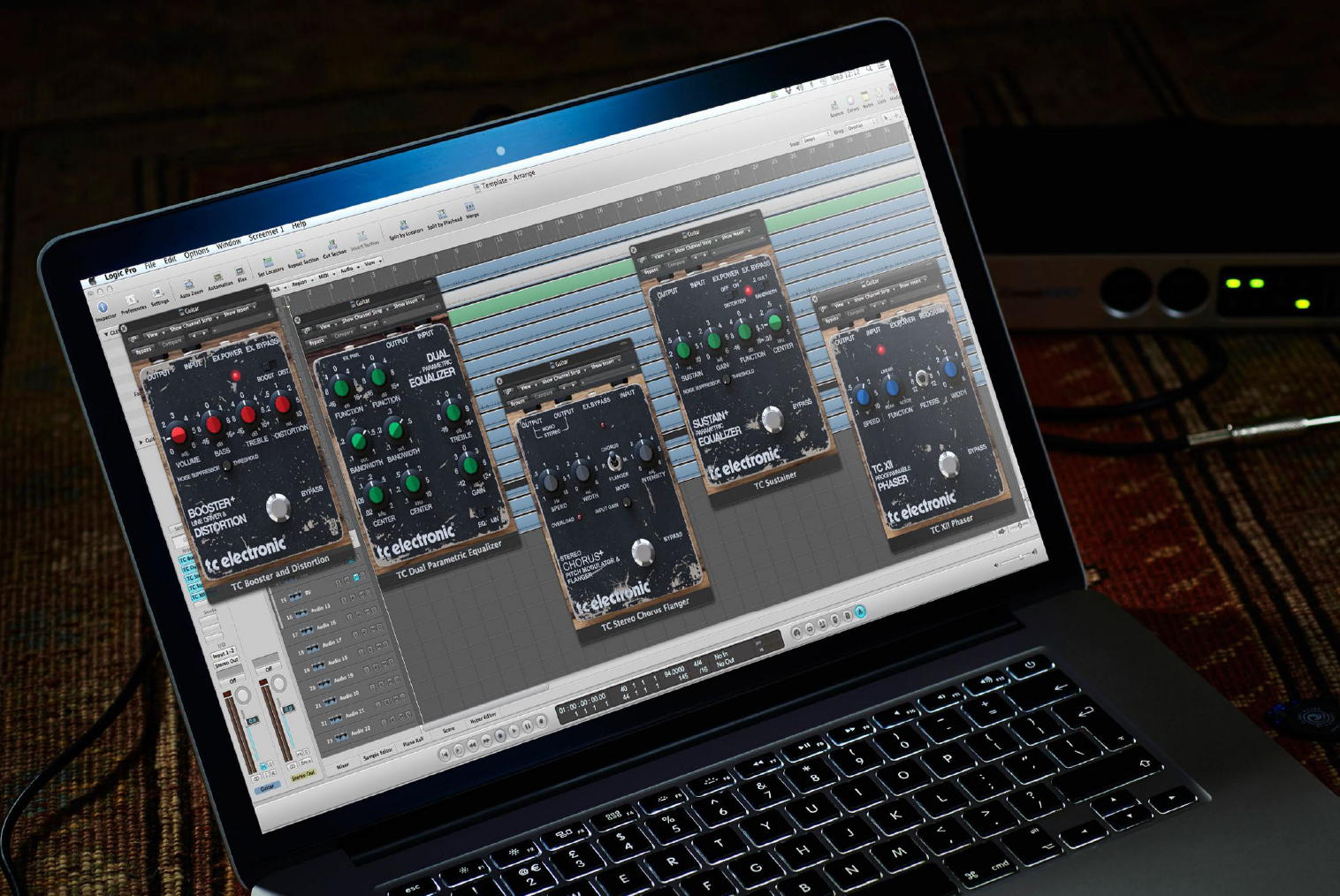Viewport: 1340px width, 896px height.
Task: Click Compare button in Dual Equalizer header
Action: pos(344,333)
